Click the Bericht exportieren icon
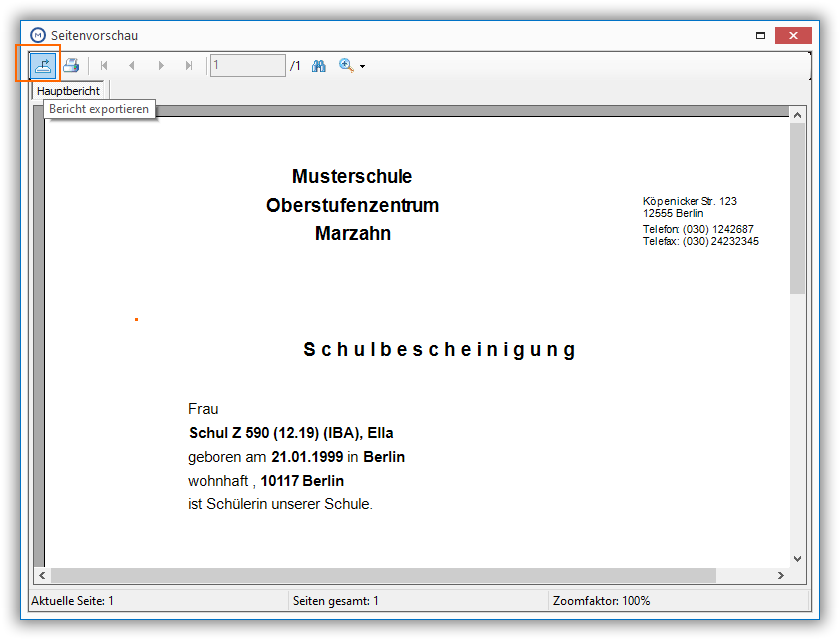Image resolution: width=840 pixels, height=640 pixels. point(42,66)
